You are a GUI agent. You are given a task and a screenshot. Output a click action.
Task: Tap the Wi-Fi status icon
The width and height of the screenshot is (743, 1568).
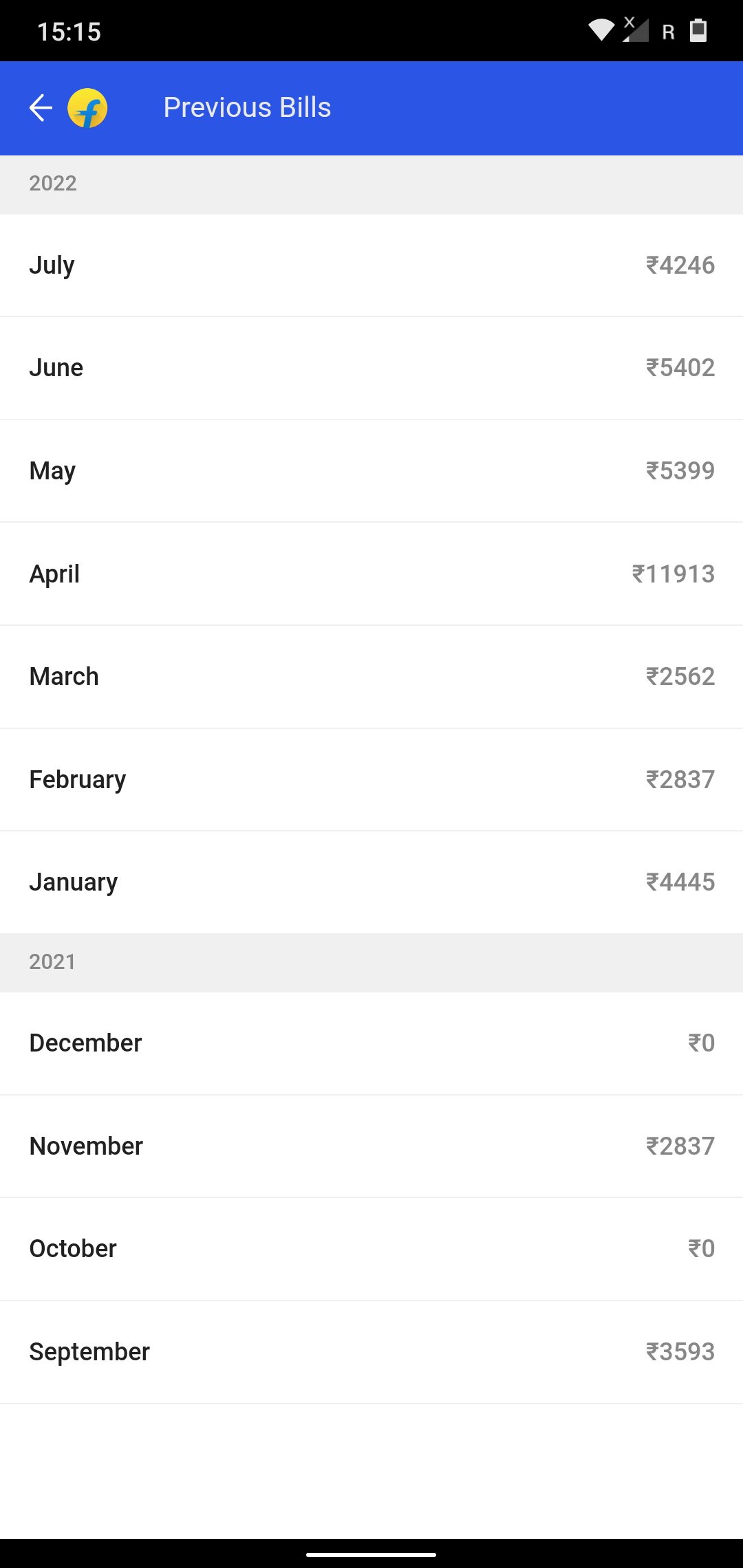pyautogui.click(x=601, y=30)
